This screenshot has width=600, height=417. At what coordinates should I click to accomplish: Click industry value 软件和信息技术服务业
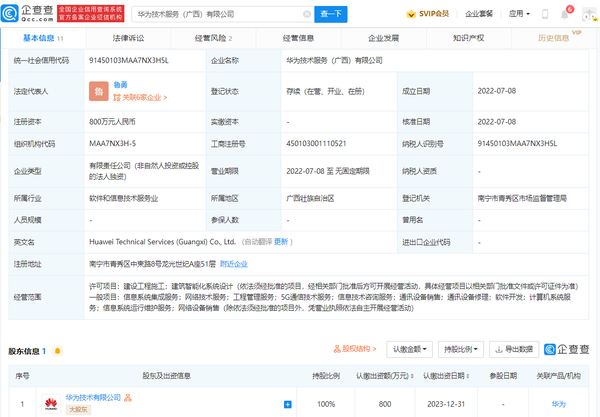pyautogui.click(x=124, y=198)
